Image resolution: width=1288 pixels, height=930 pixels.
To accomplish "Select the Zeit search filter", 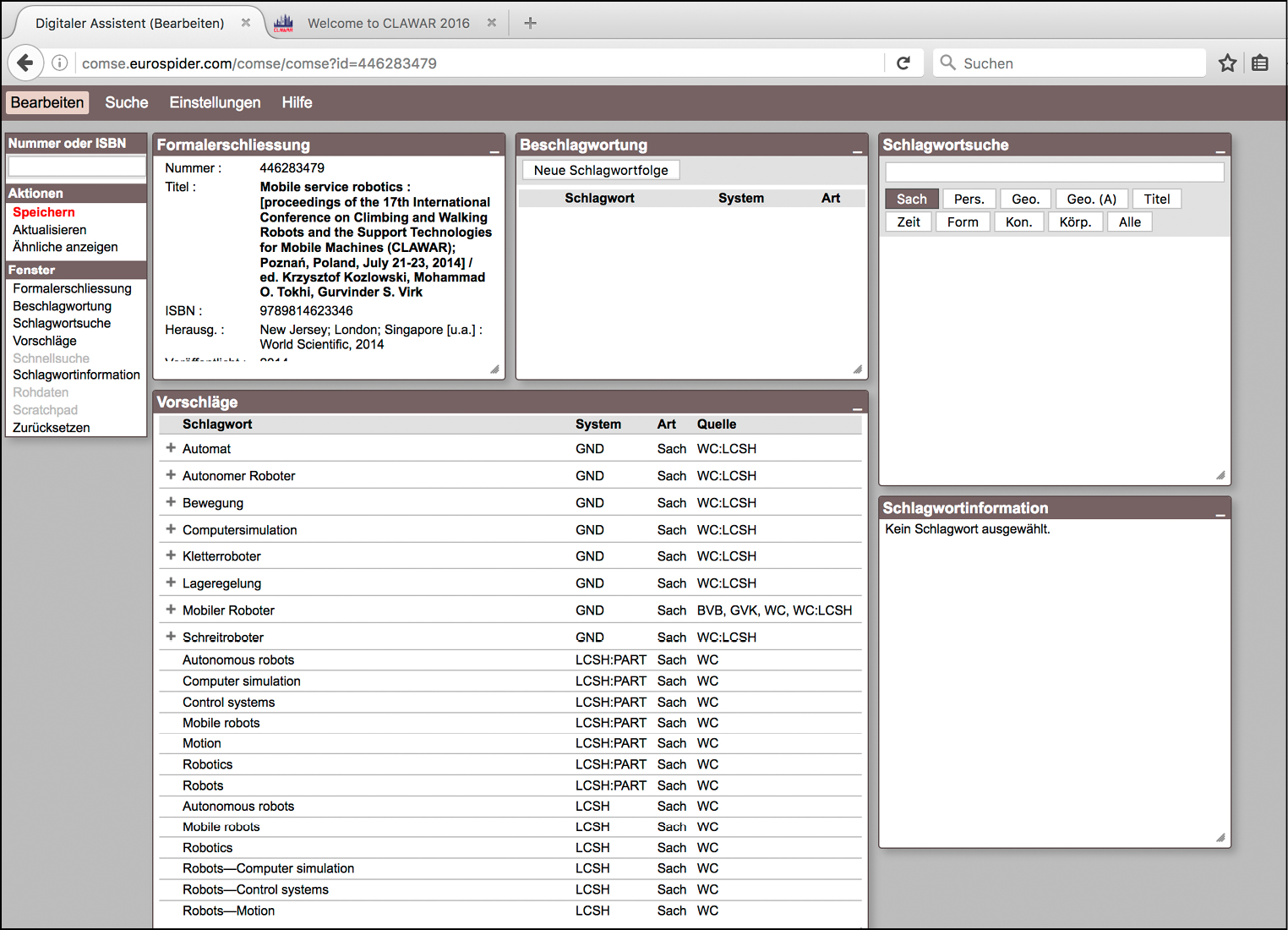I will [909, 222].
